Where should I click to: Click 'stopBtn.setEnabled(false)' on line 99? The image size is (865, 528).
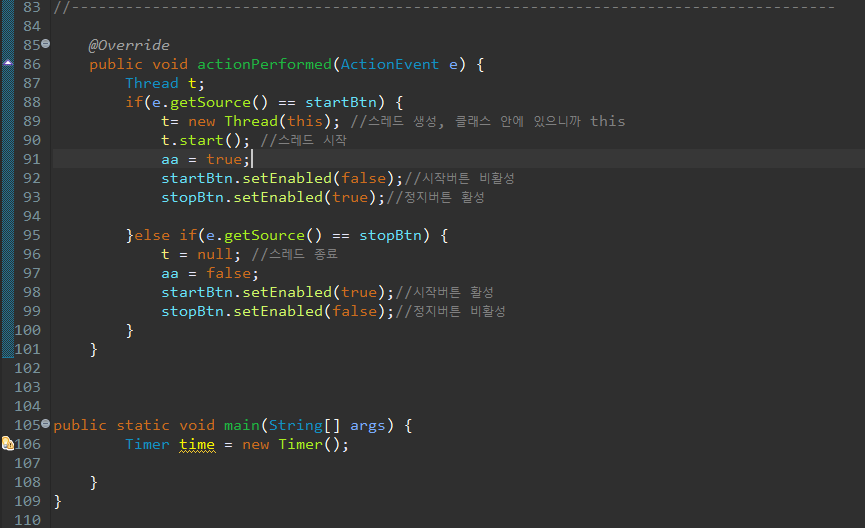pyautogui.click(x=273, y=312)
